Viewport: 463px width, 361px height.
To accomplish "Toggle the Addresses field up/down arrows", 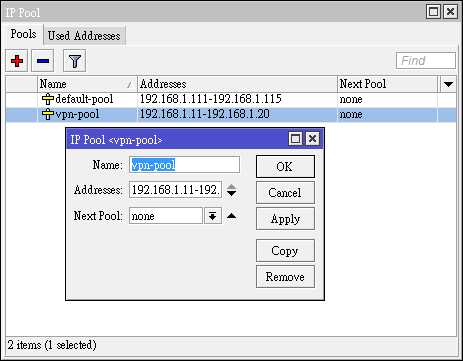I will coord(231,190).
